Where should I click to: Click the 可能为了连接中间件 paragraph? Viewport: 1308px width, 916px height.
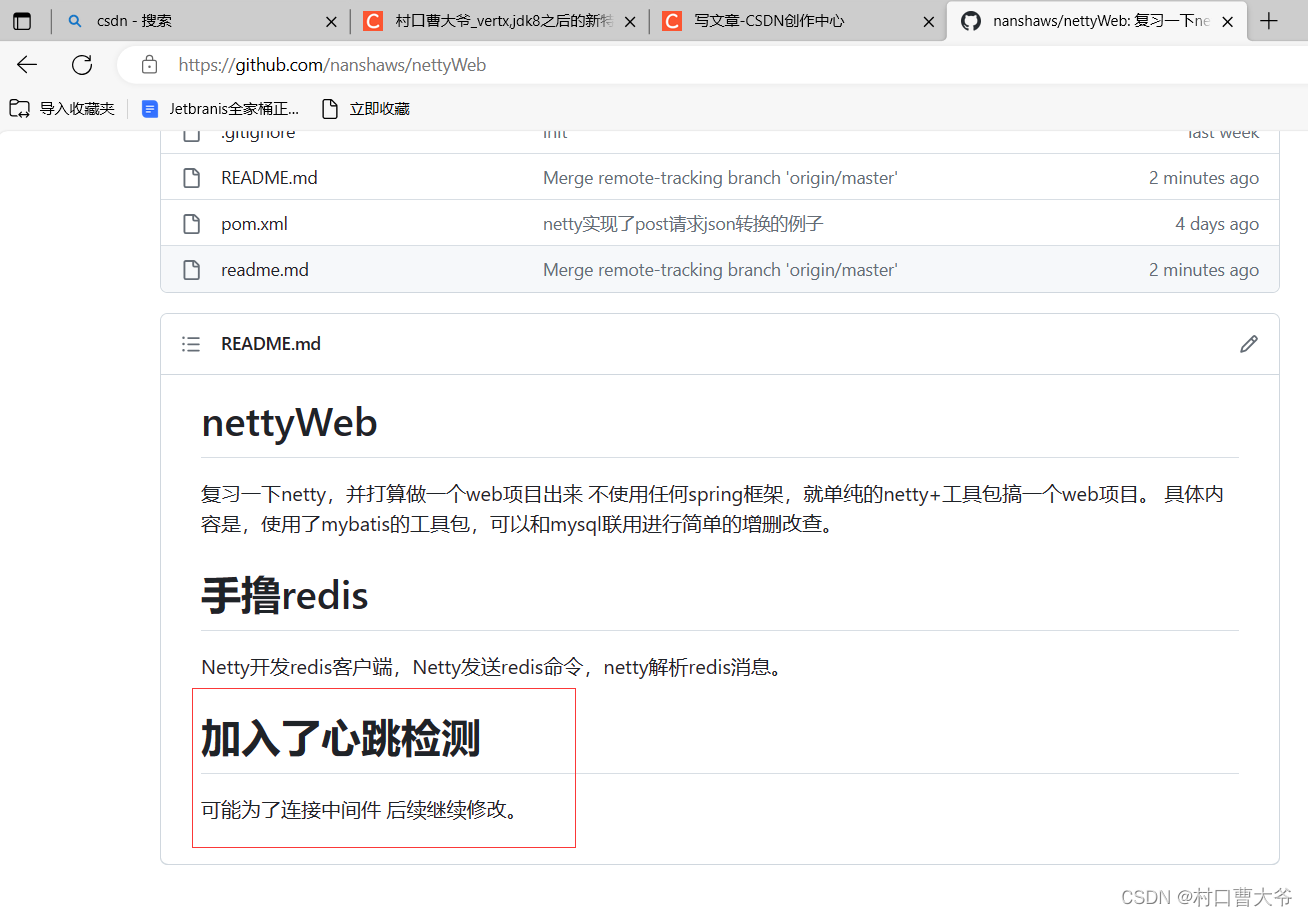pos(362,810)
